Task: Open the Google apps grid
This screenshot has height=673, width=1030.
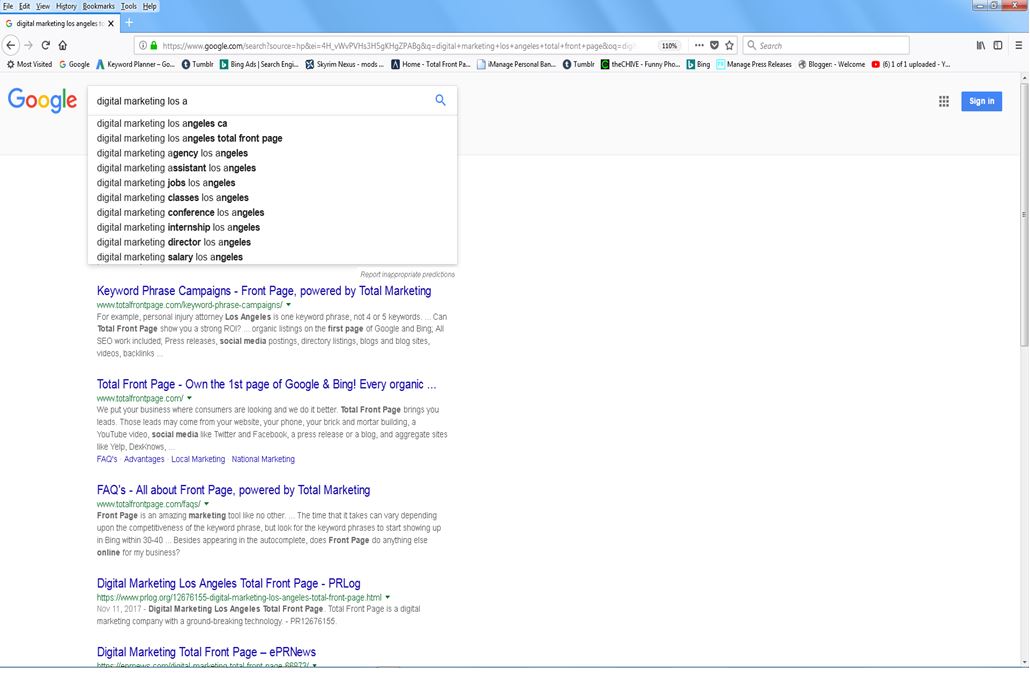Action: click(944, 101)
